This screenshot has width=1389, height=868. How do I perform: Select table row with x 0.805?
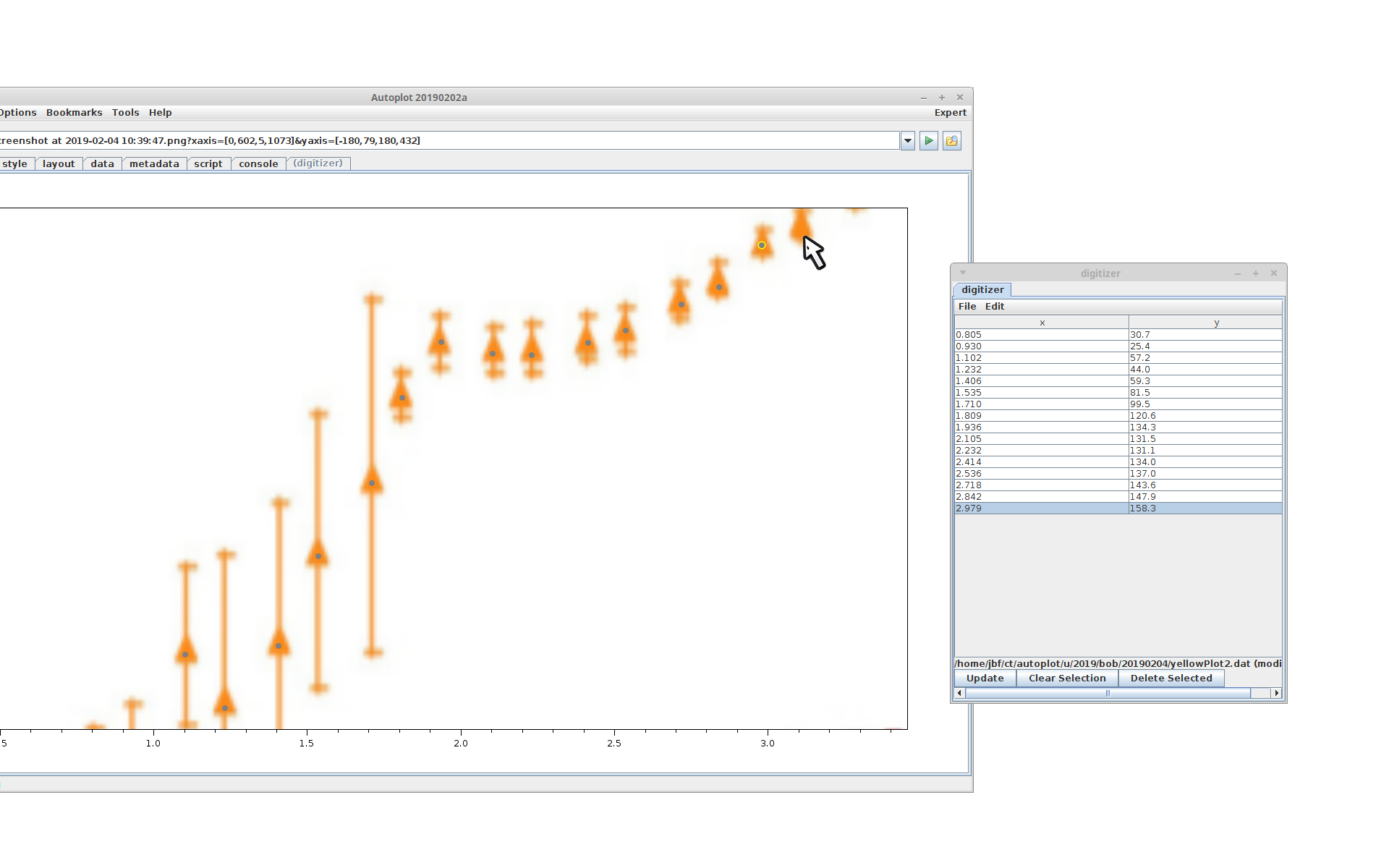pyautogui.click(x=1118, y=335)
